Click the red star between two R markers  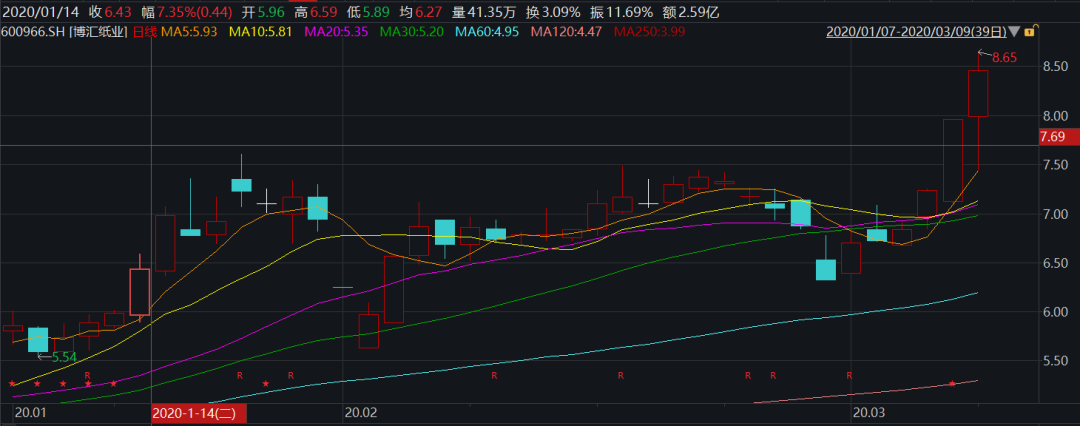pyautogui.click(x=265, y=383)
